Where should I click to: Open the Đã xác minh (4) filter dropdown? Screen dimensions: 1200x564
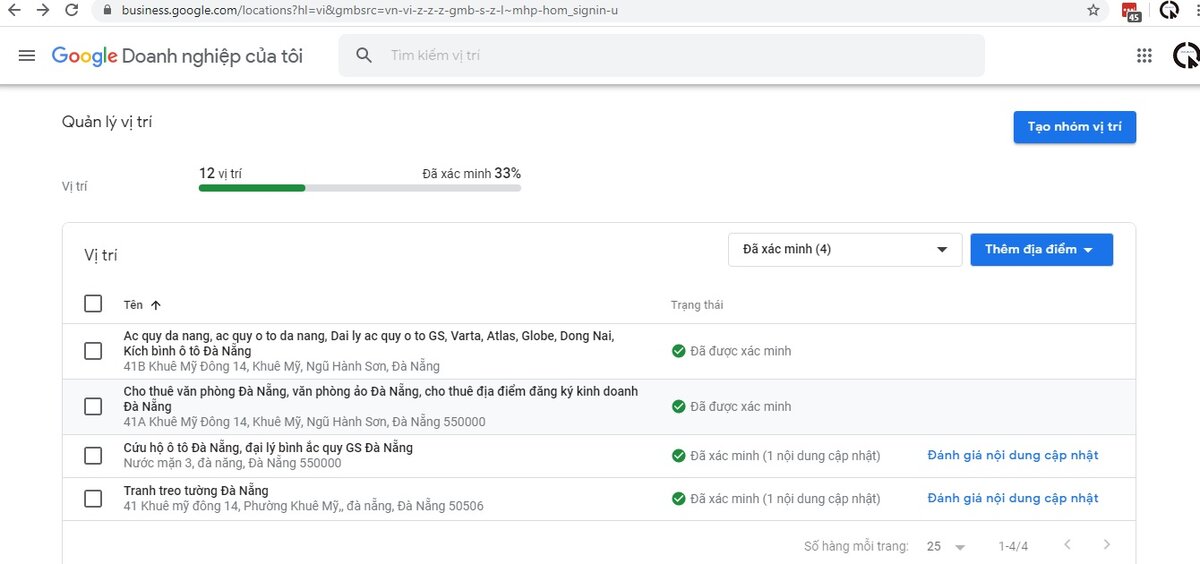pos(844,249)
